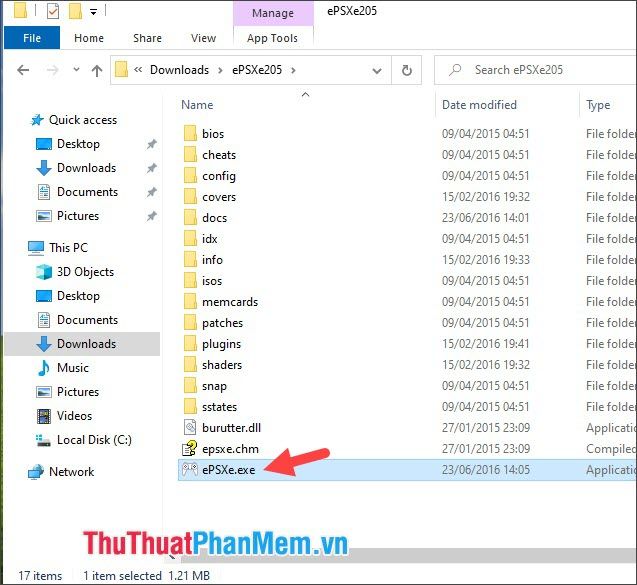Click the isos folder icon
This screenshot has height=585, width=637.
(x=190, y=281)
